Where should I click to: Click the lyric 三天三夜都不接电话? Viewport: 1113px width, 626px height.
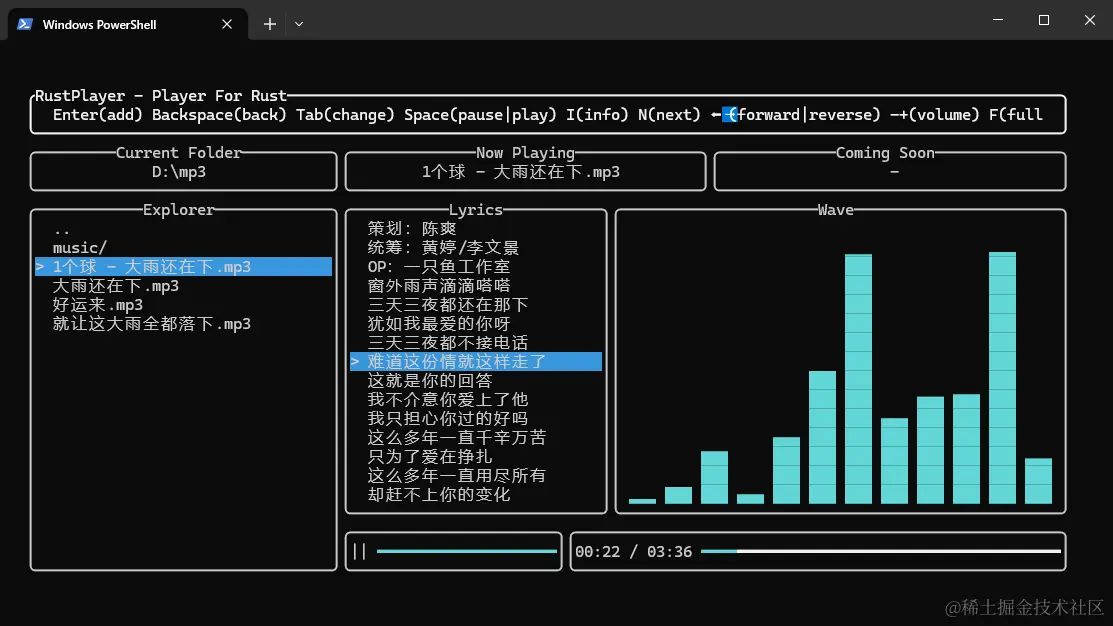click(x=448, y=343)
